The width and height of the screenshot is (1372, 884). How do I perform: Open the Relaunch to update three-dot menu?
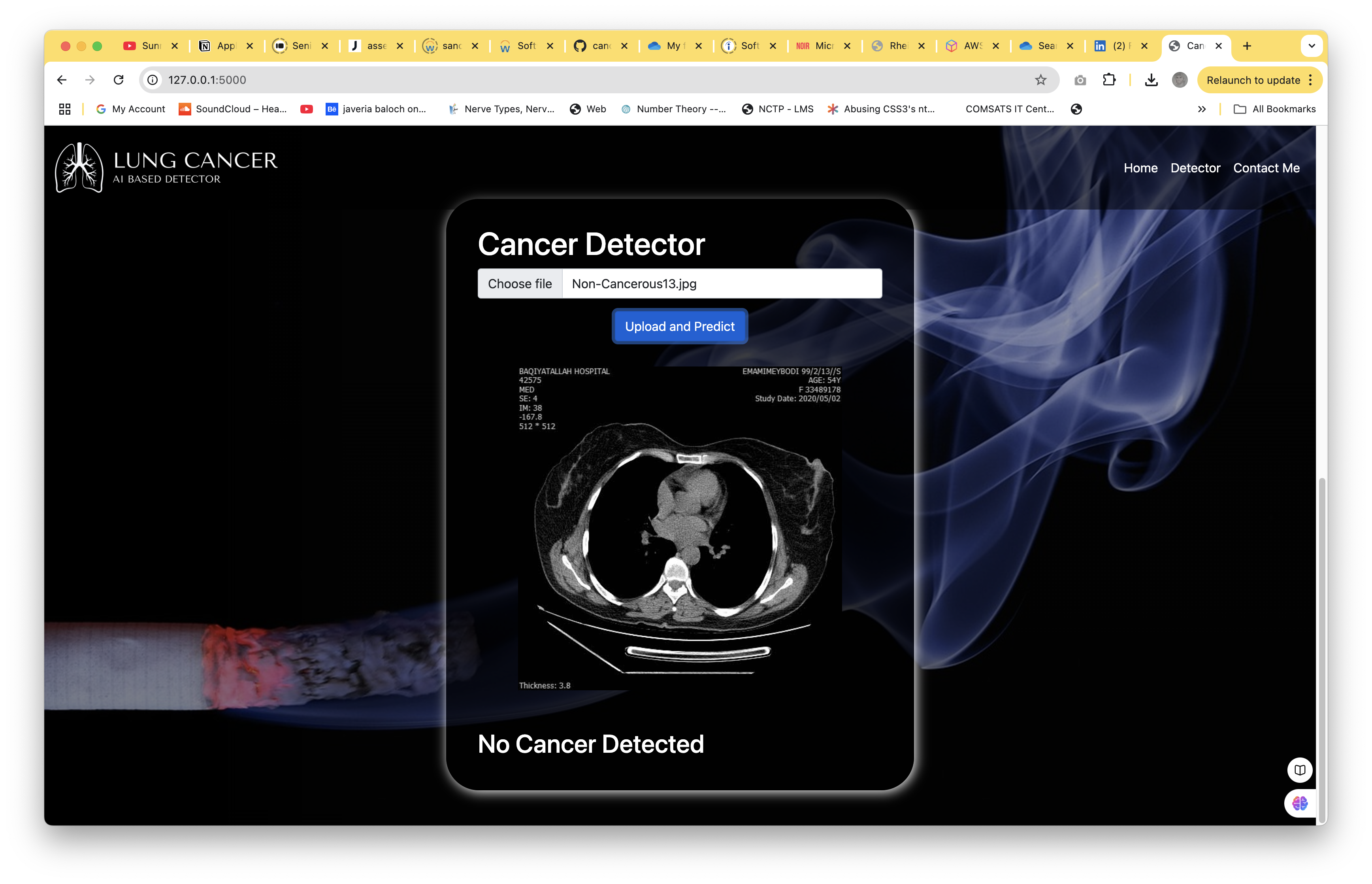pyautogui.click(x=1311, y=80)
